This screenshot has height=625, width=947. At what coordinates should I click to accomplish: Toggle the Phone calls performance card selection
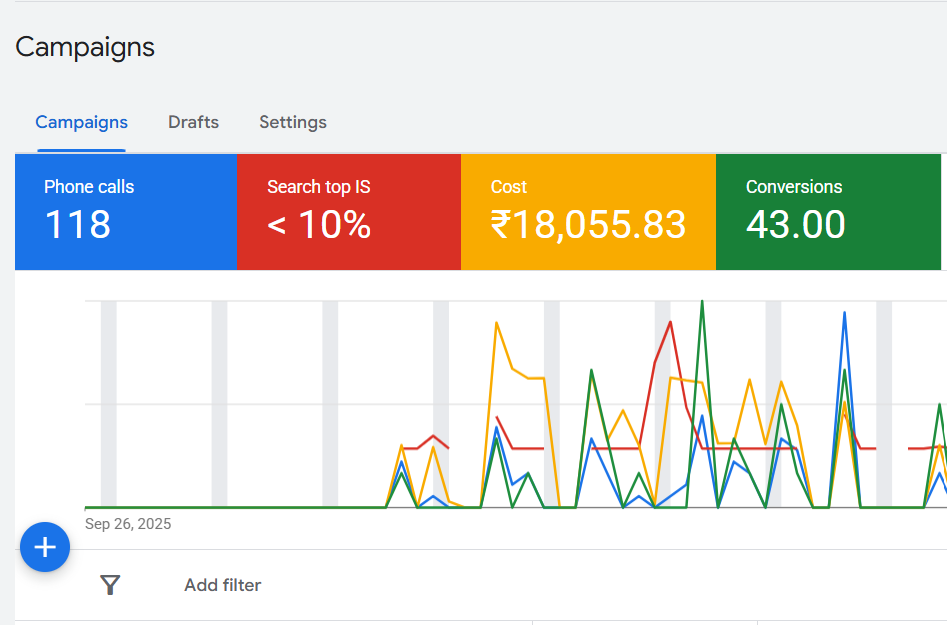(x=125, y=211)
